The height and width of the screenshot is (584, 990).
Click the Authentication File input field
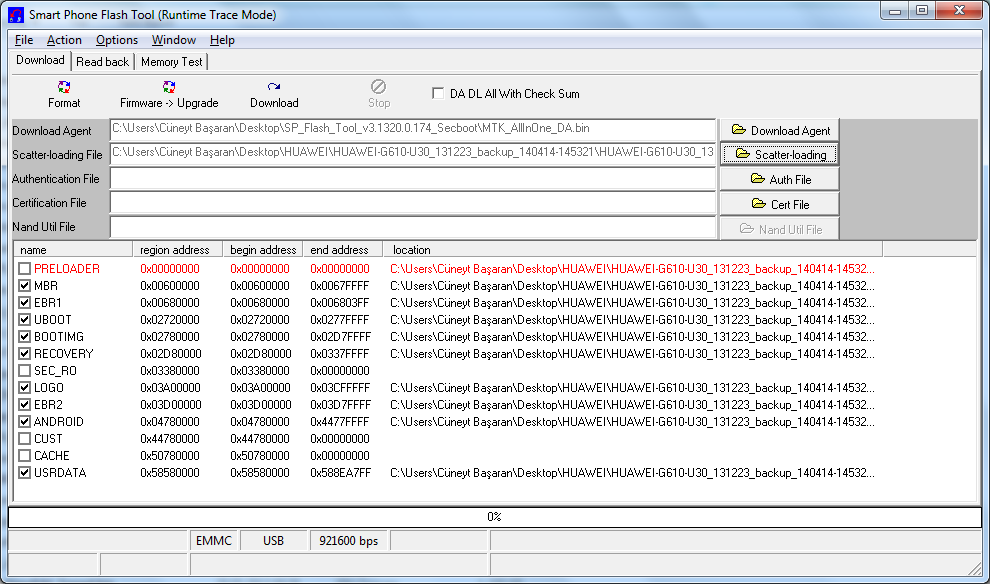point(413,179)
